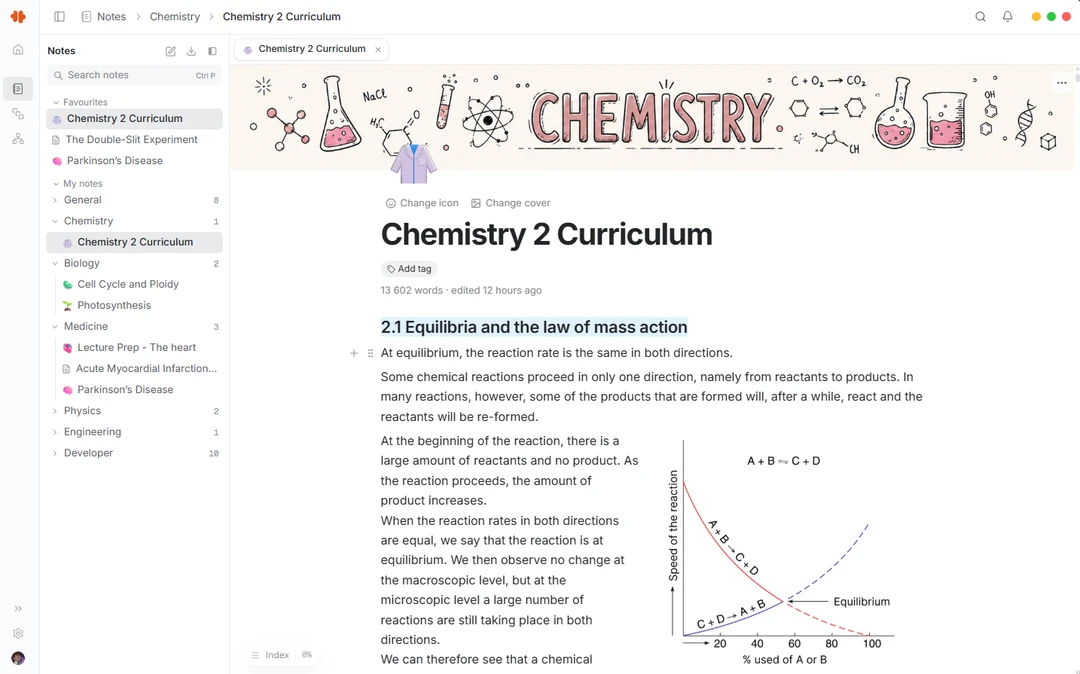
Task: Open the Photosynthesis note
Action: (x=134, y=305)
